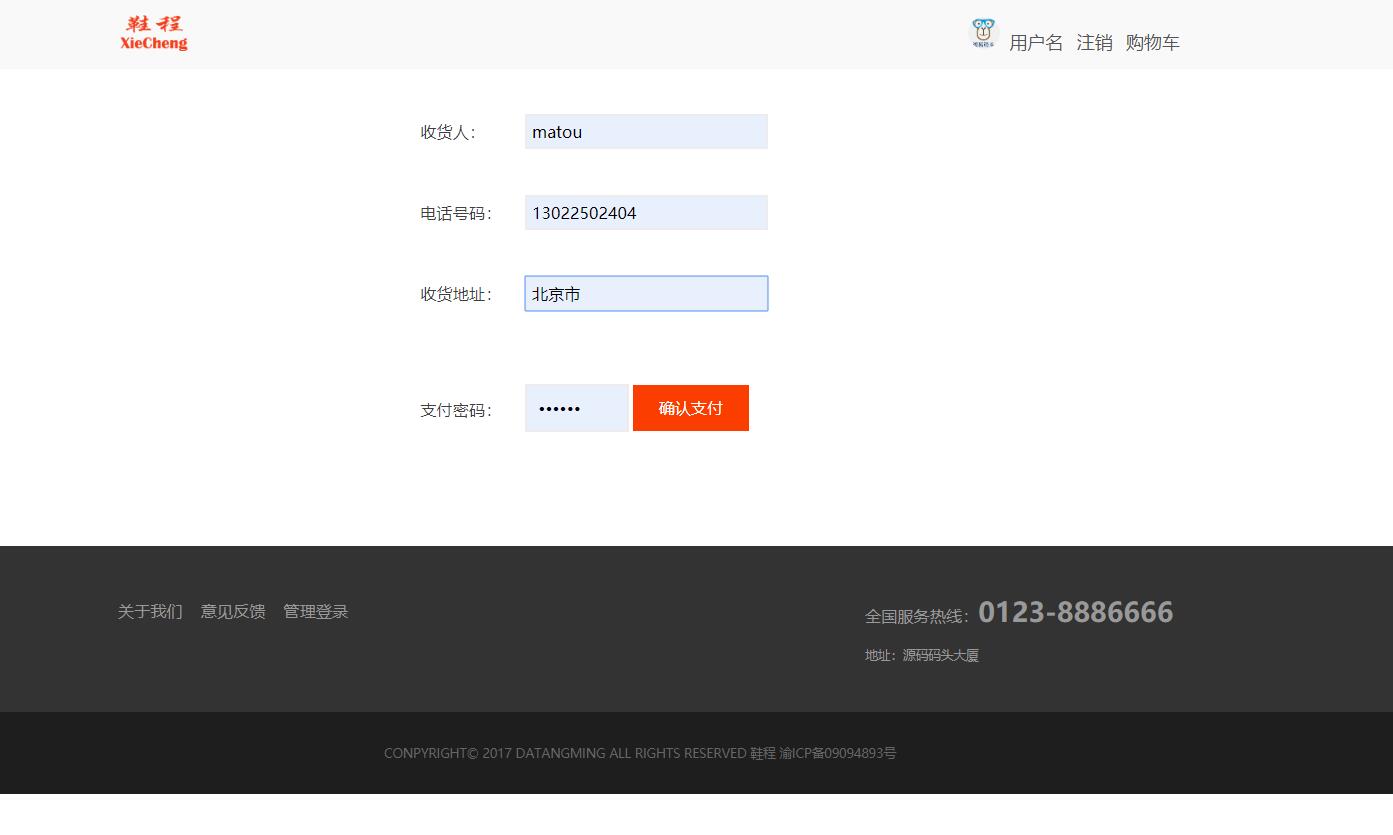Open 管理登录 admin login

314,611
